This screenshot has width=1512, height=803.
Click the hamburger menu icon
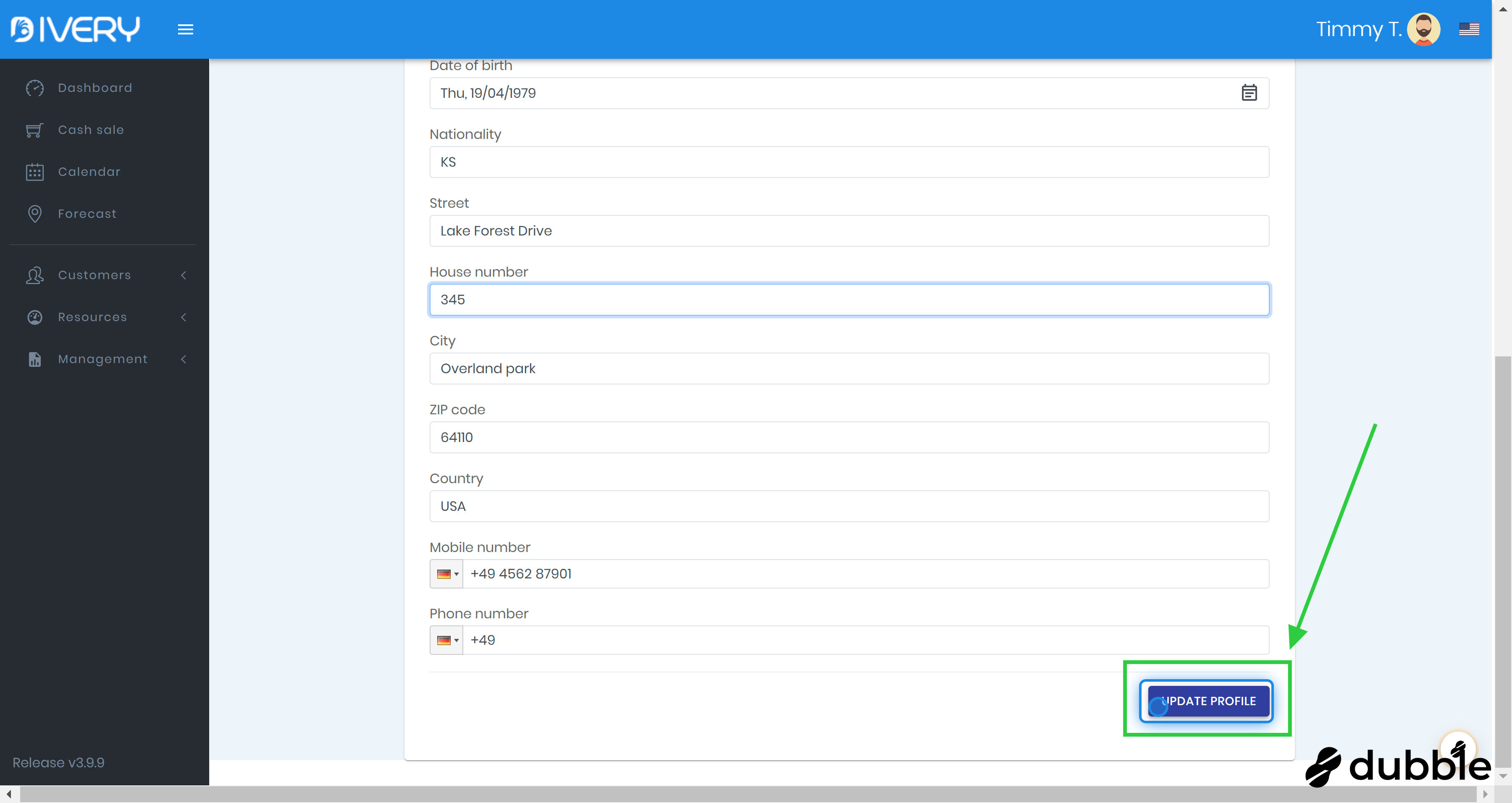tap(186, 29)
